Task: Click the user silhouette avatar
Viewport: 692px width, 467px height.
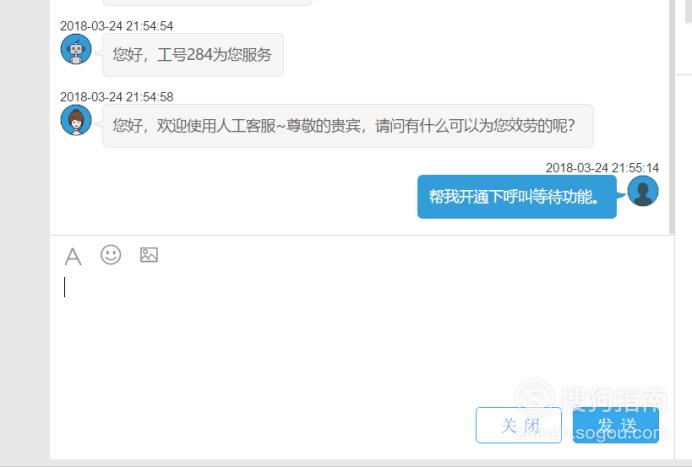Action: point(643,191)
